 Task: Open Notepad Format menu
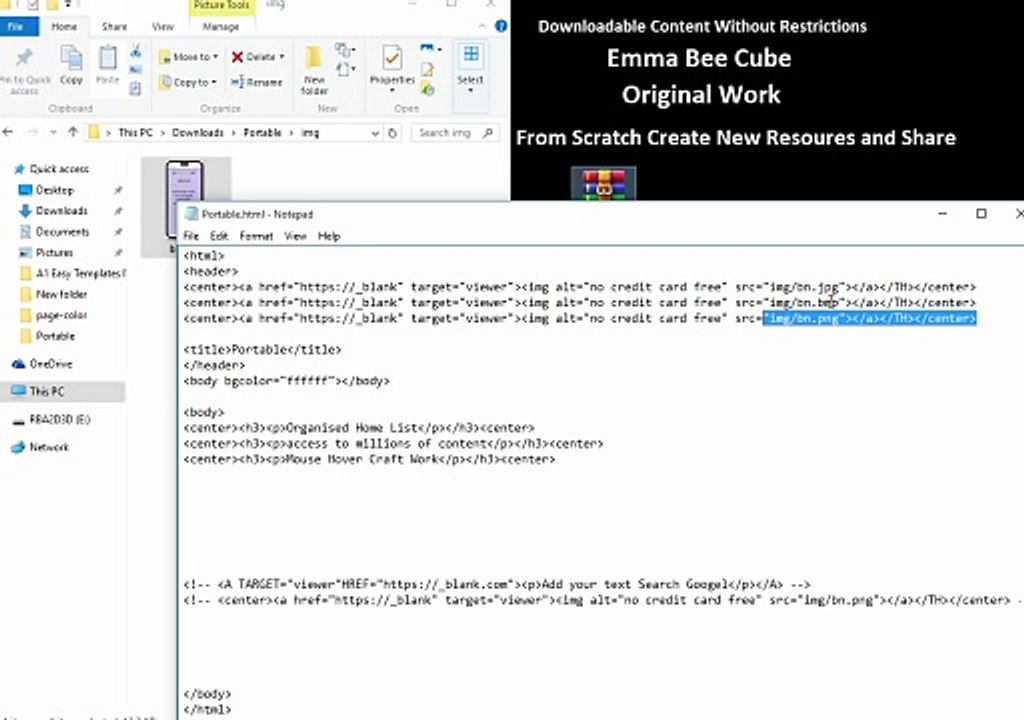point(256,237)
